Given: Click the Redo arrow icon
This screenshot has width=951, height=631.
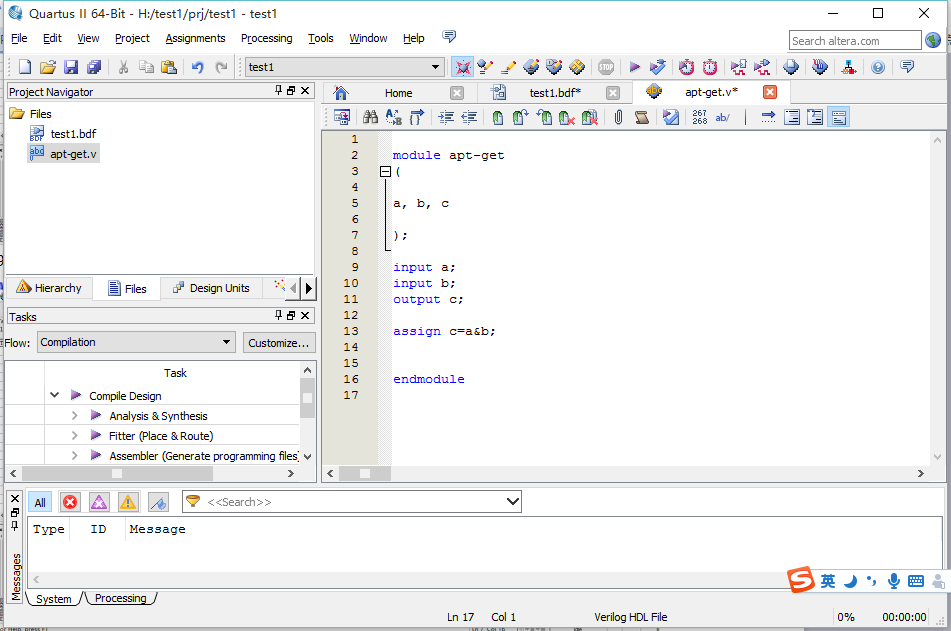Looking at the screenshot, I should click(221, 67).
